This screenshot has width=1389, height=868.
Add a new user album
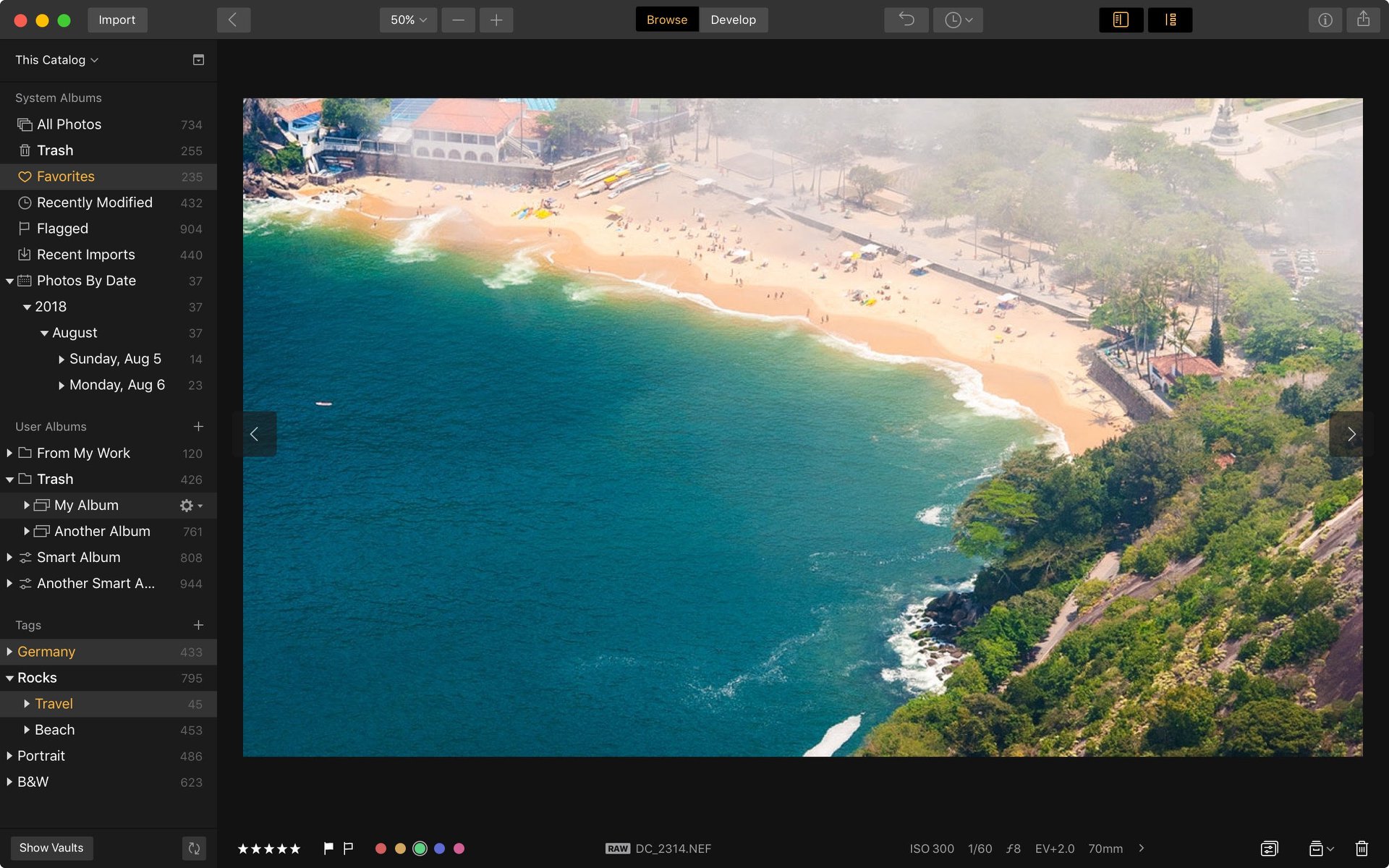tap(198, 427)
